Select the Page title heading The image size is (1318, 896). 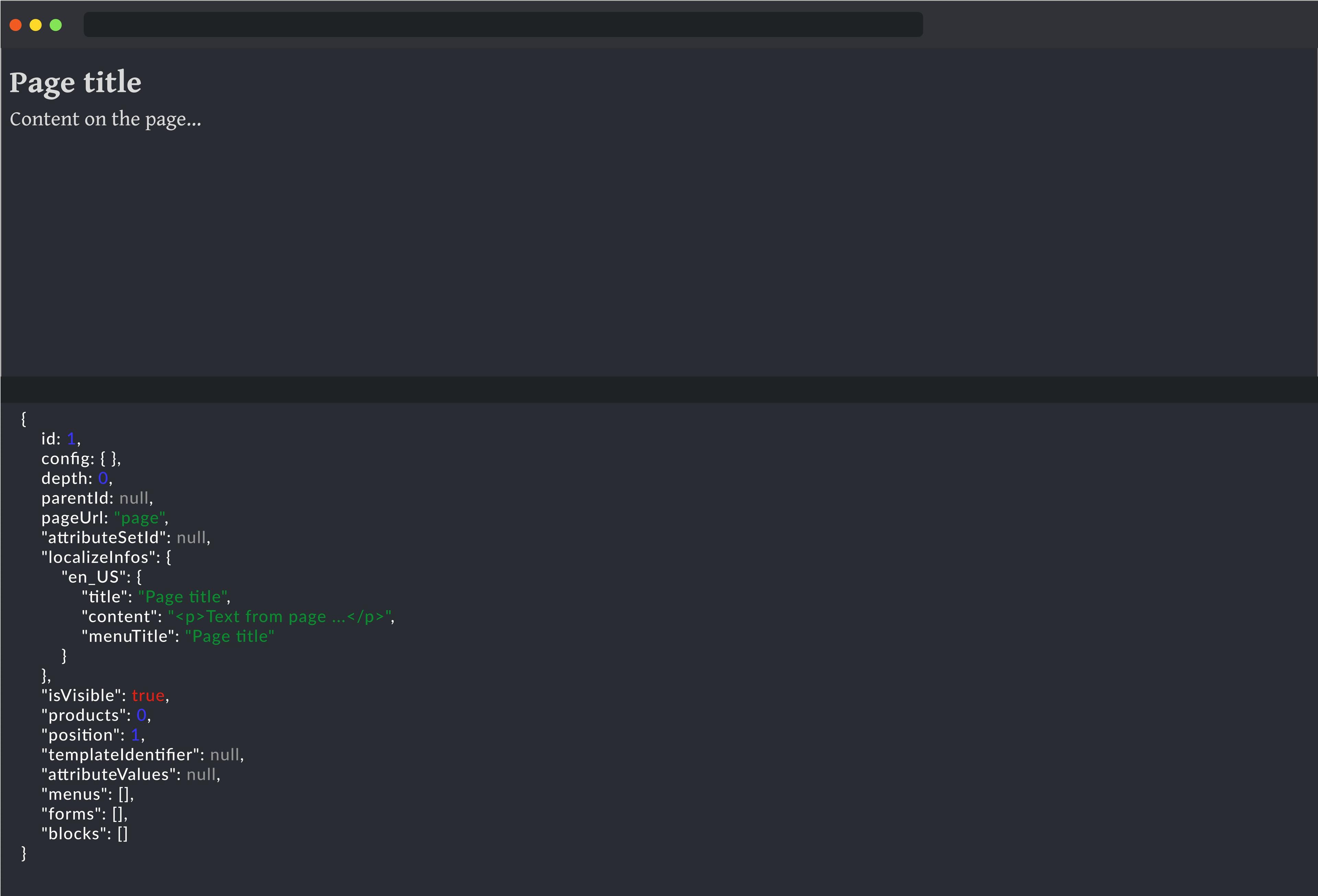(x=76, y=83)
